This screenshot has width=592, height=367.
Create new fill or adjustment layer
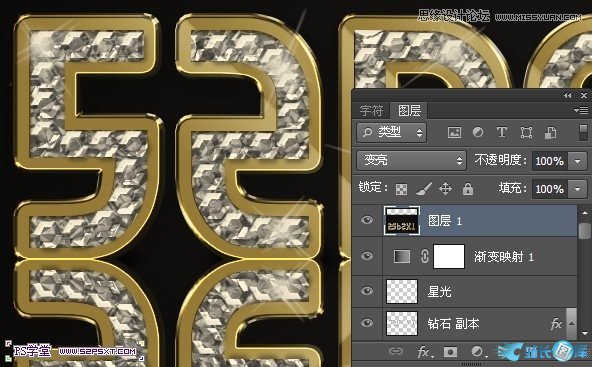tap(478, 352)
